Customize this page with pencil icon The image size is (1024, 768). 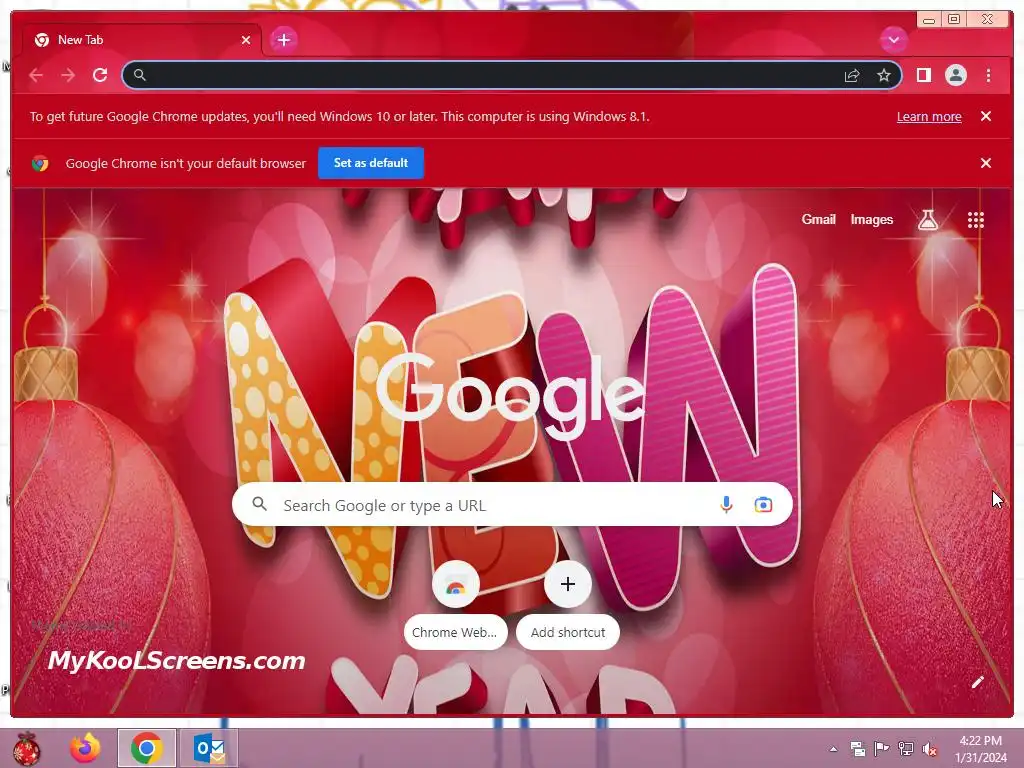pos(978,682)
